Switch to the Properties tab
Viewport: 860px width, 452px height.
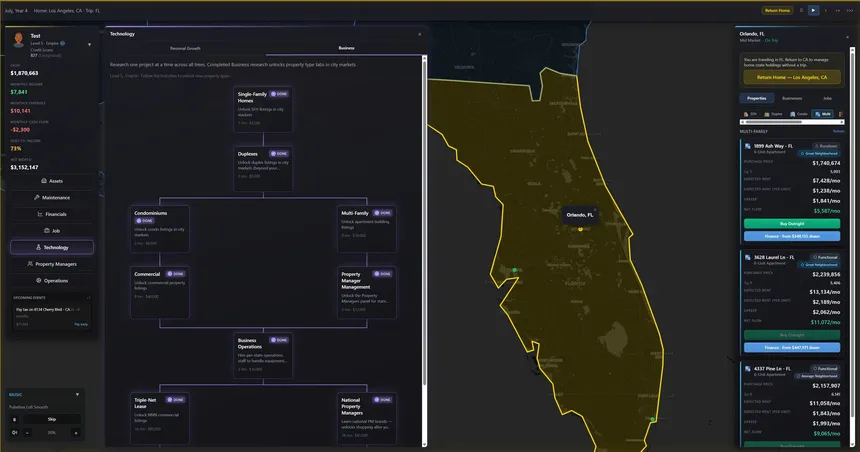pos(756,98)
